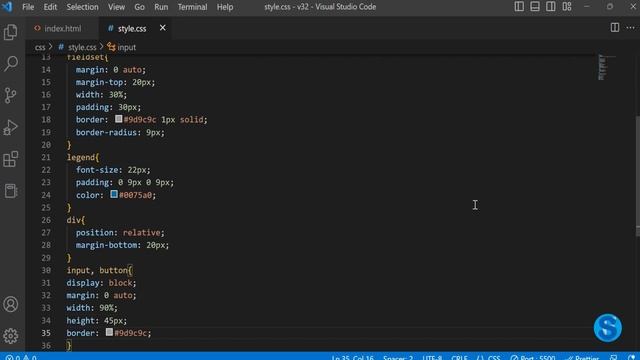
Task: Open the File menu
Action: 28,7
